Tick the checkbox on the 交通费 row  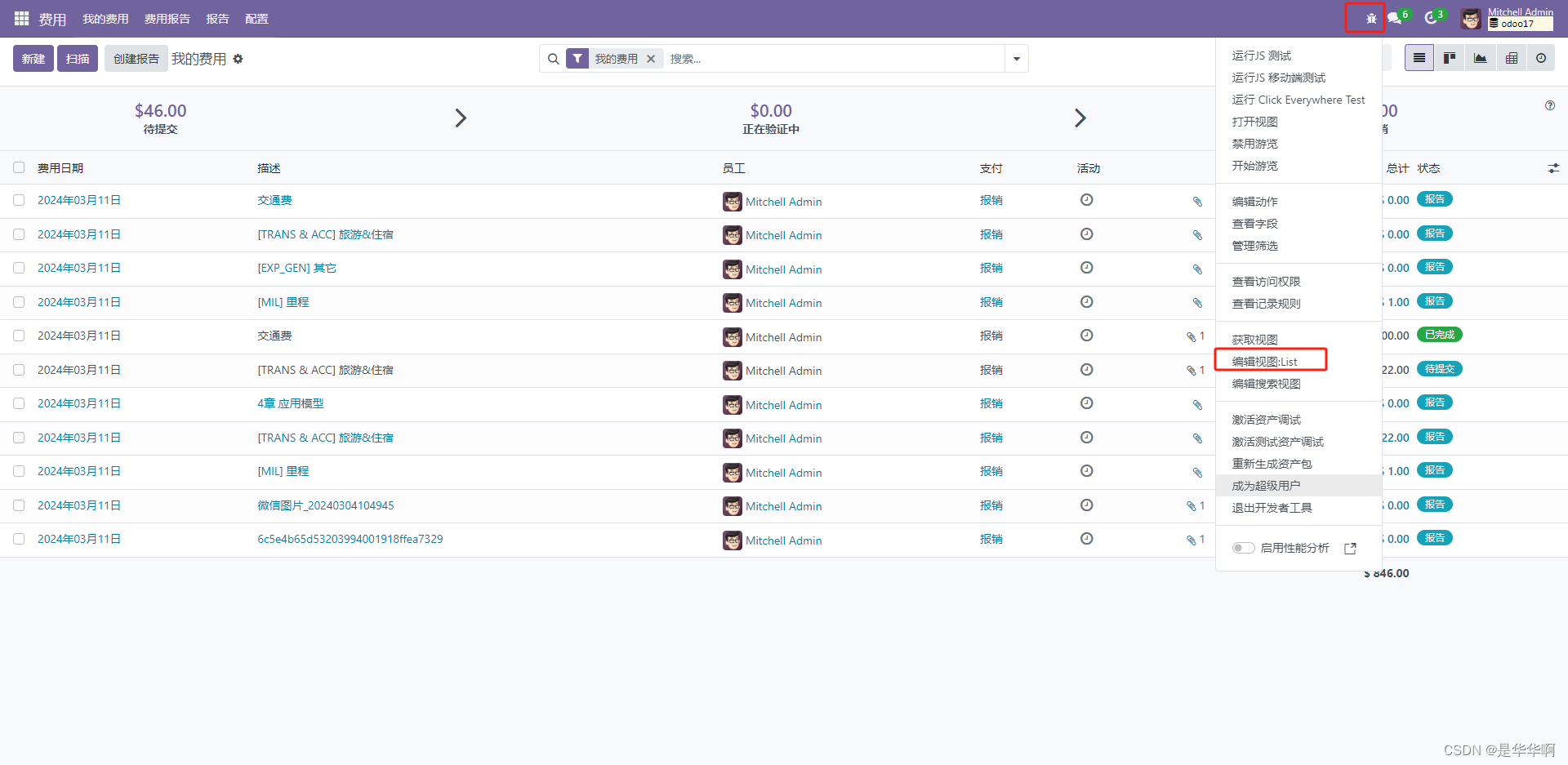(x=19, y=200)
